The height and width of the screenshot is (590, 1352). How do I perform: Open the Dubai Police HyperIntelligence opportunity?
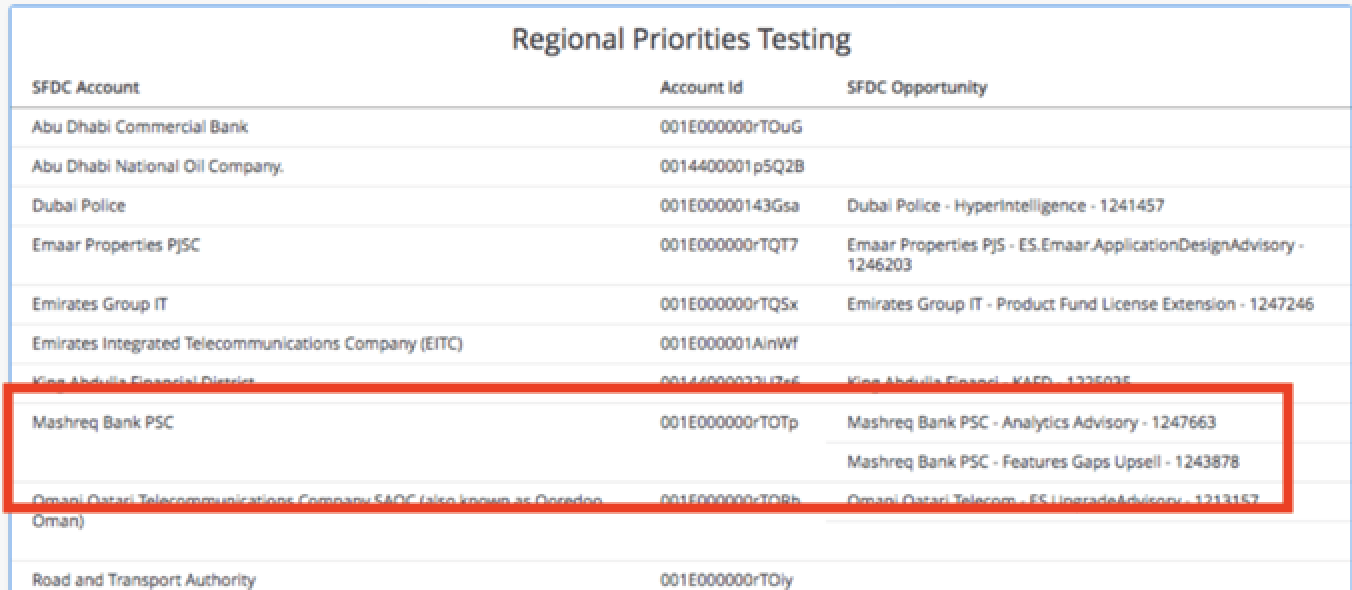click(1005, 206)
